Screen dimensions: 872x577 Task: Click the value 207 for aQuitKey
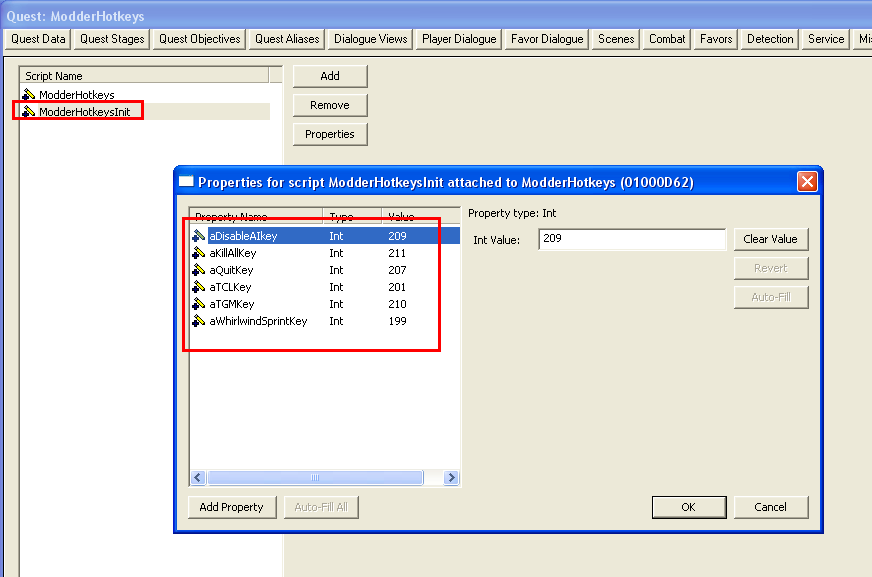click(x=397, y=270)
